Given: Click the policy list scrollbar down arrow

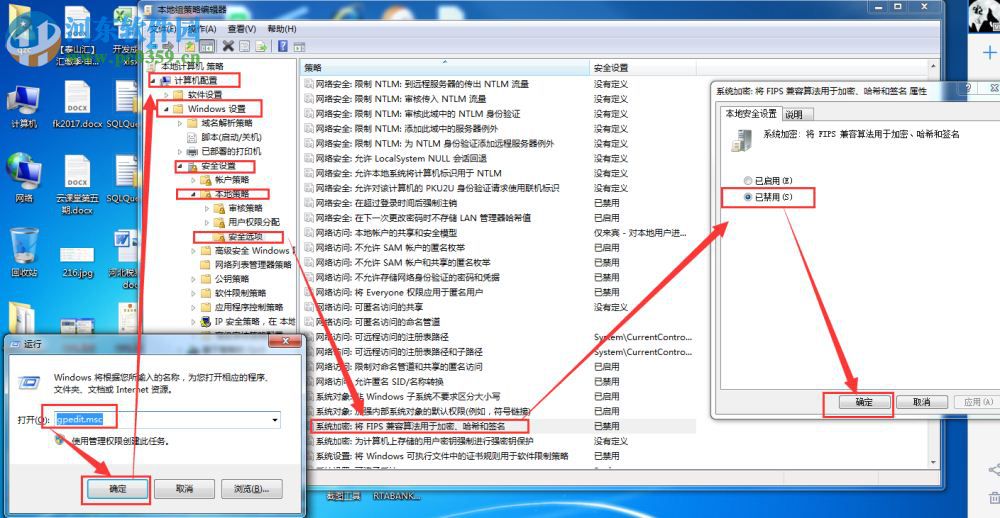Looking at the screenshot, I should pos(934,462).
